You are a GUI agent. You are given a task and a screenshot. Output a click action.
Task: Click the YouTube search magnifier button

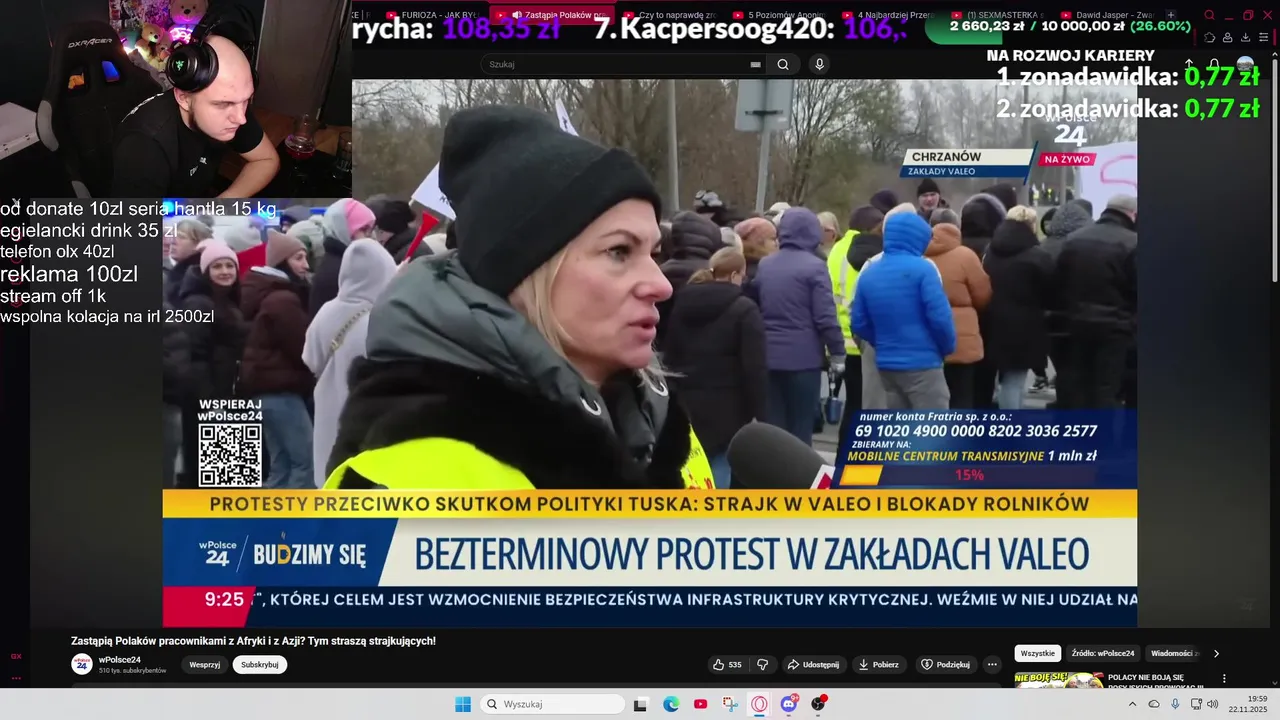point(783,64)
